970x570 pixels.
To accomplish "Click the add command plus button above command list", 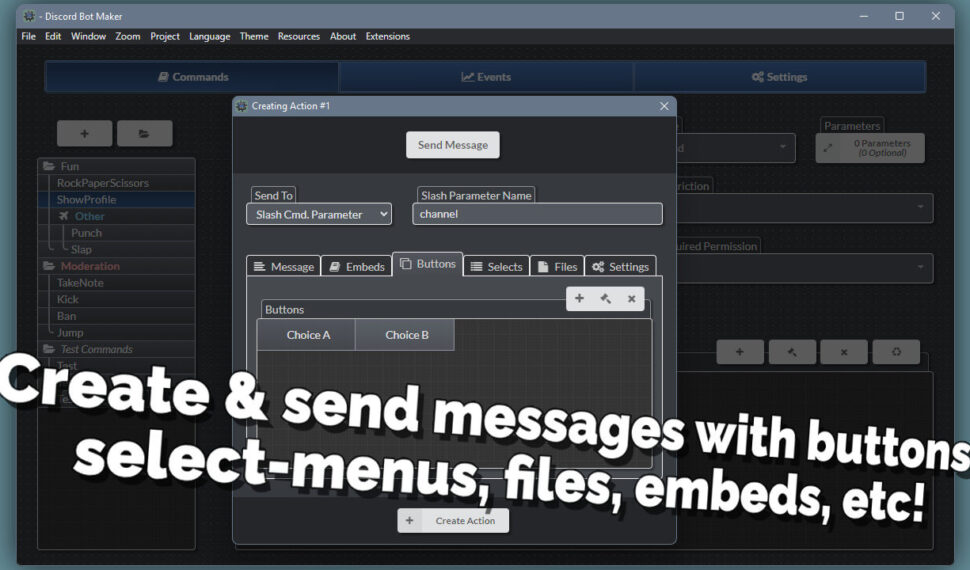I will click(x=84, y=133).
